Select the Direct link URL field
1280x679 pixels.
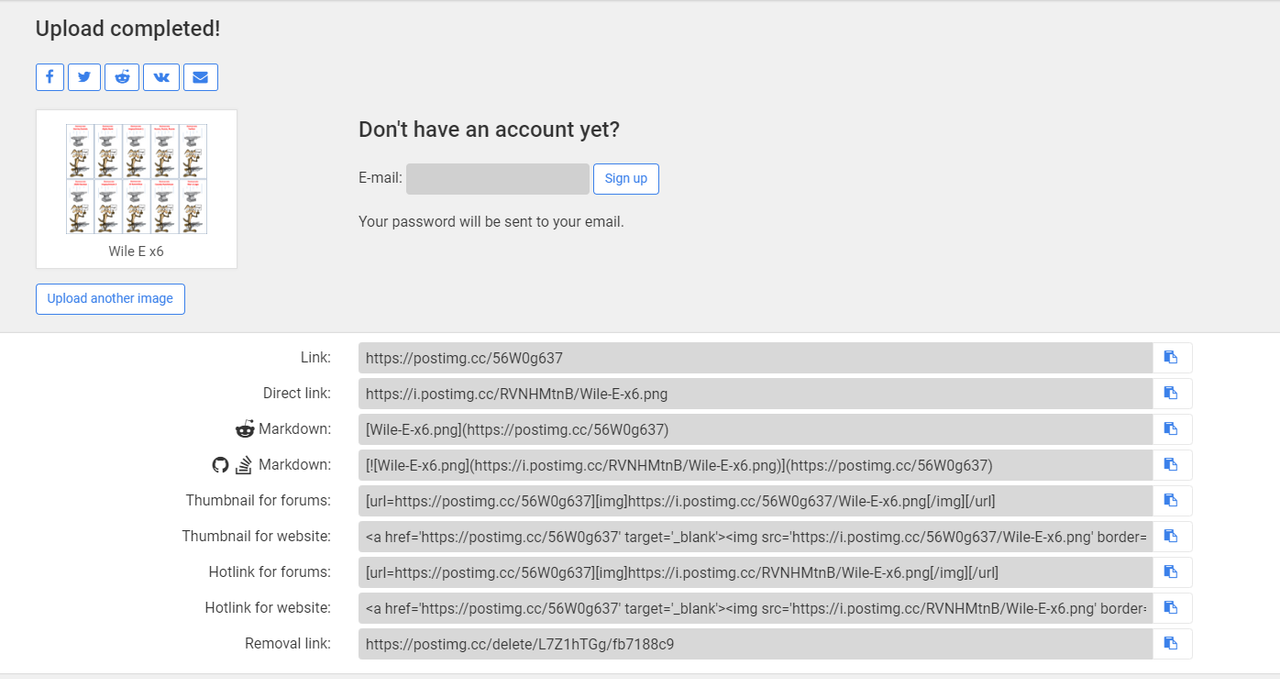(755, 393)
